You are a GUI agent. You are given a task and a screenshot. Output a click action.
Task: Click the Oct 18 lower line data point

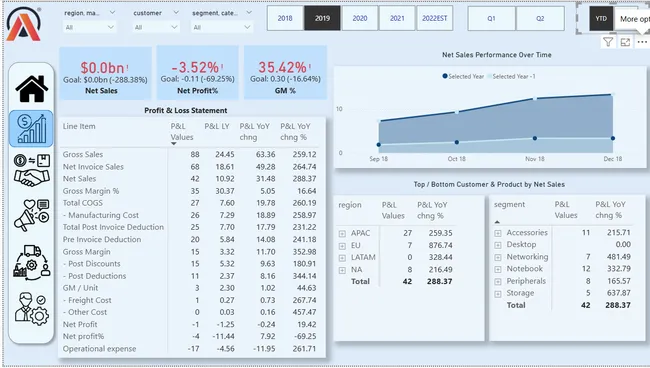coord(457,142)
